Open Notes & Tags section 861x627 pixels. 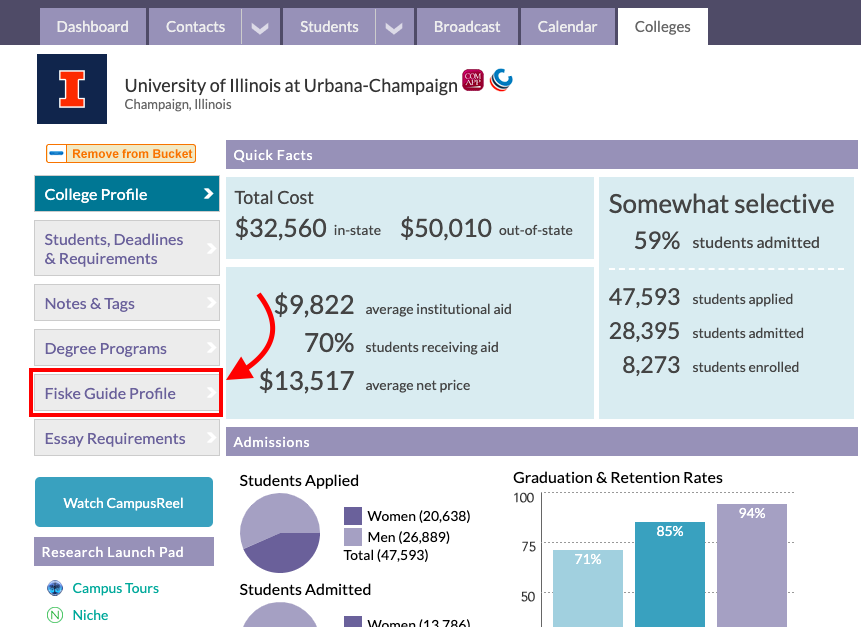pyautogui.click(x=127, y=303)
